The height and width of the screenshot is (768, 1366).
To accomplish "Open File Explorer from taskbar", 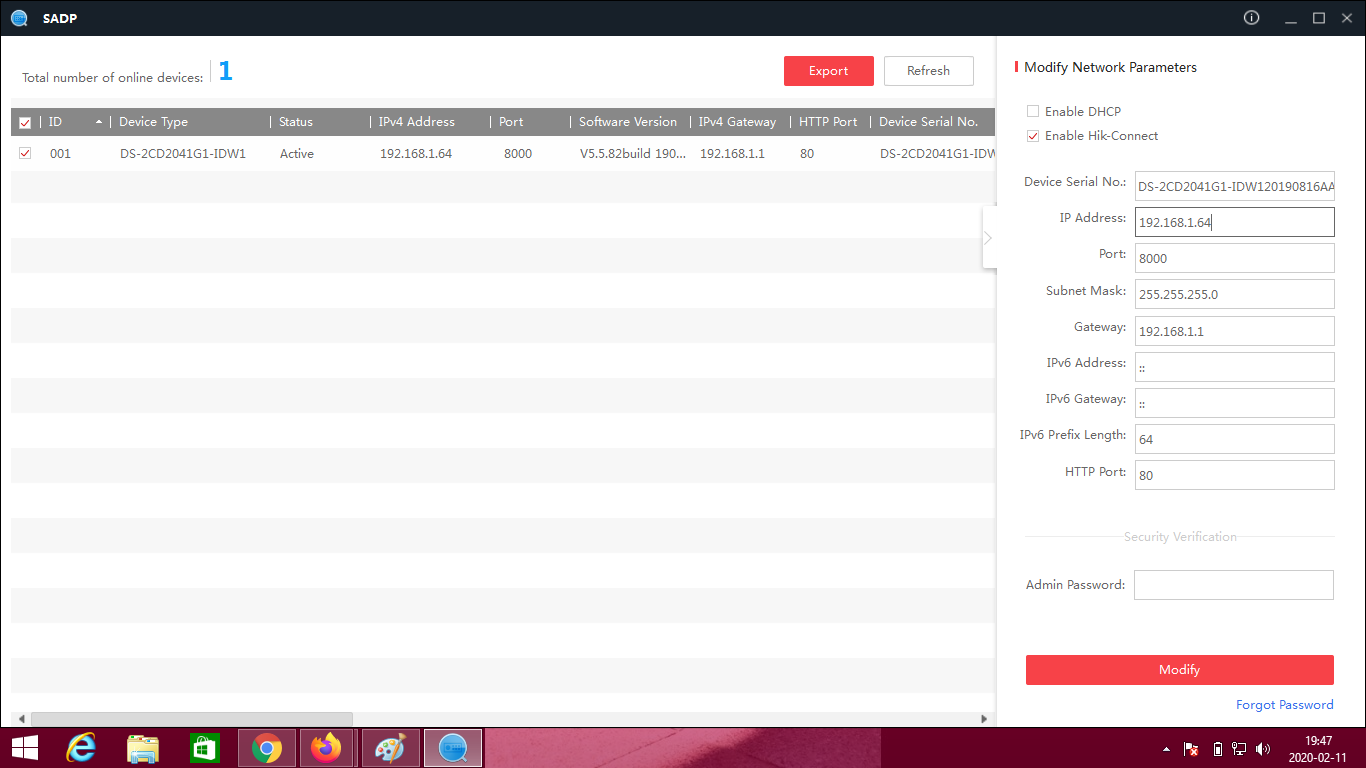I will [x=143, y=747].
